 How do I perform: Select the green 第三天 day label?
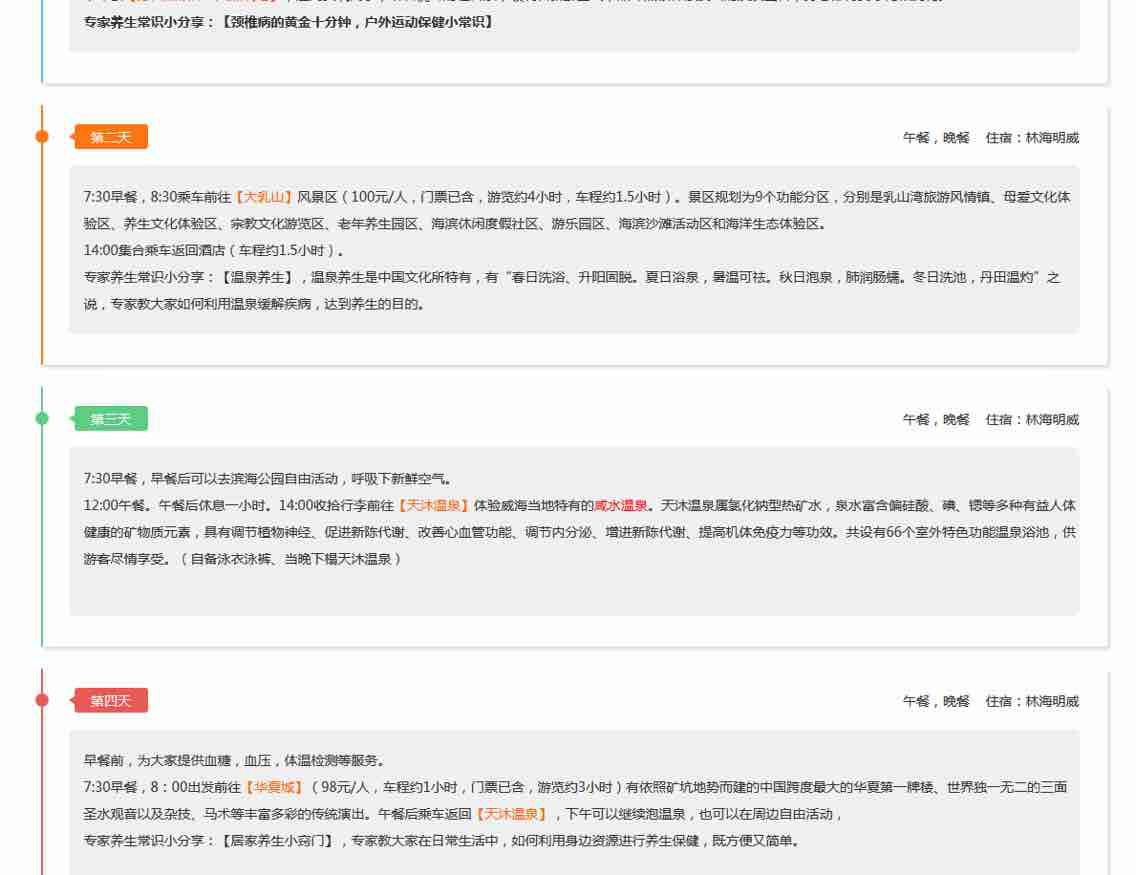(x=111, y=419)
